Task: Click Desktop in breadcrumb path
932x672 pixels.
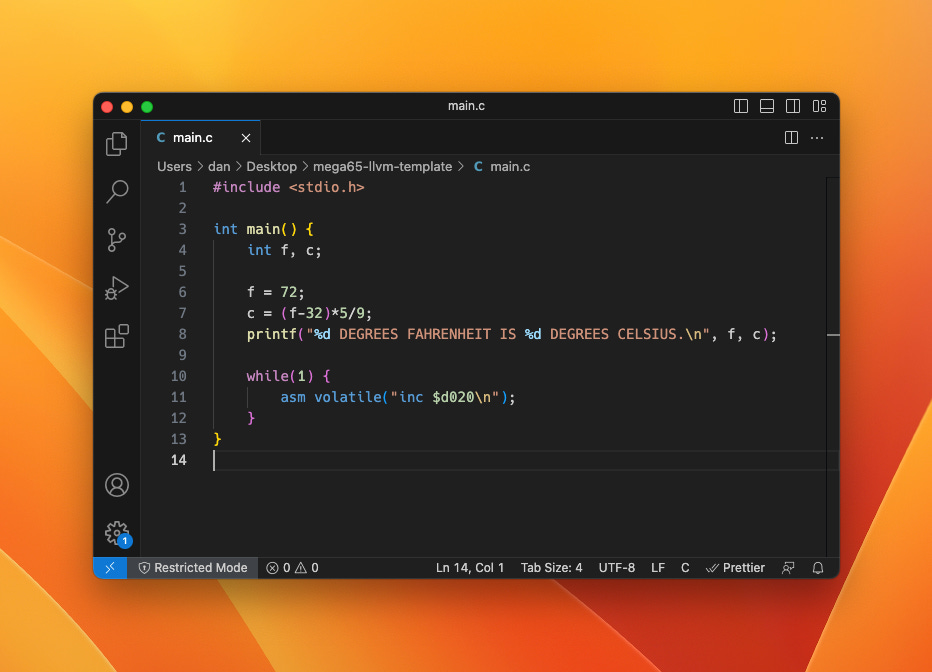Action: point(272,166)
